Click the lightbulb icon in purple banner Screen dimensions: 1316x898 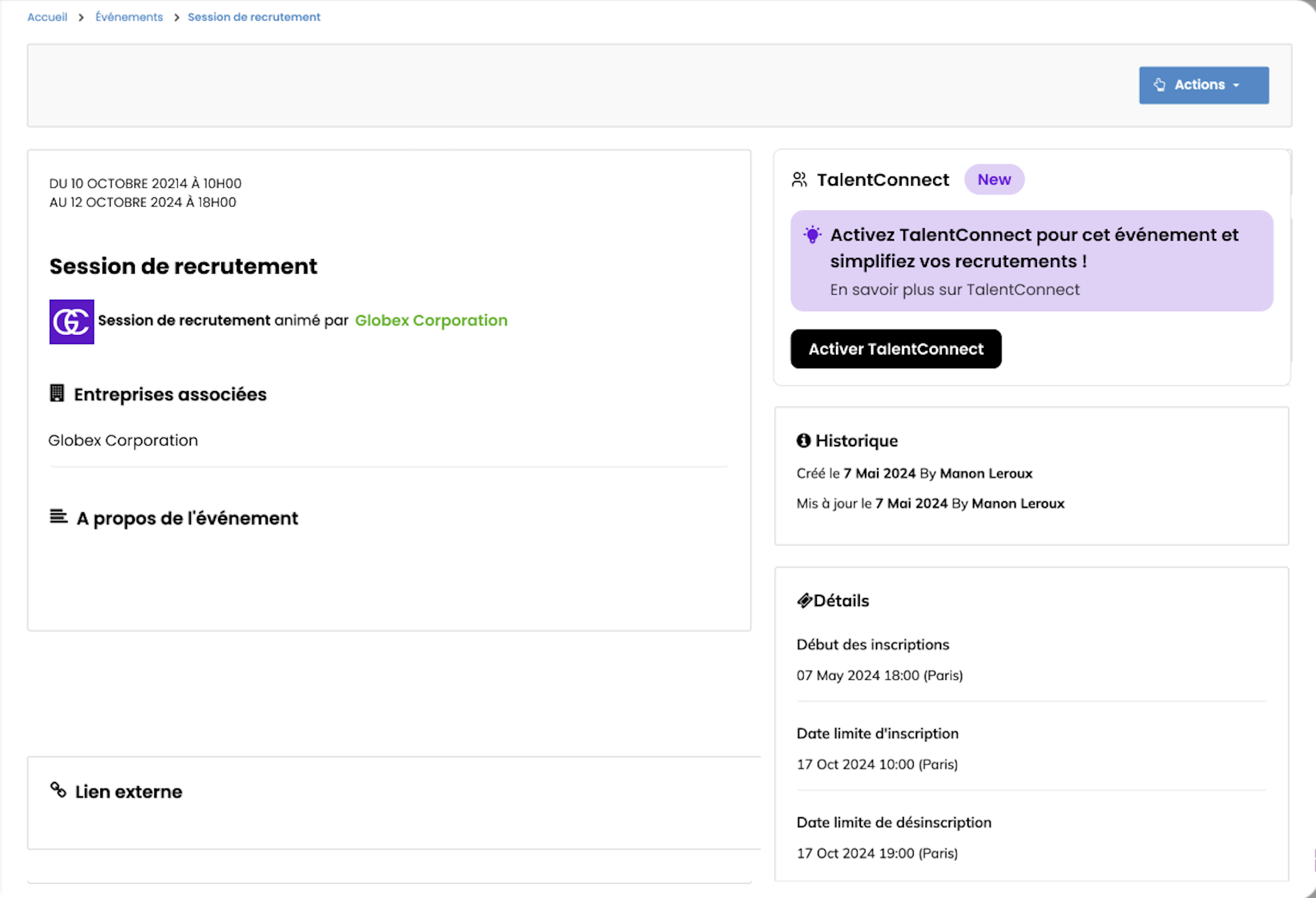tap(812, 235)
